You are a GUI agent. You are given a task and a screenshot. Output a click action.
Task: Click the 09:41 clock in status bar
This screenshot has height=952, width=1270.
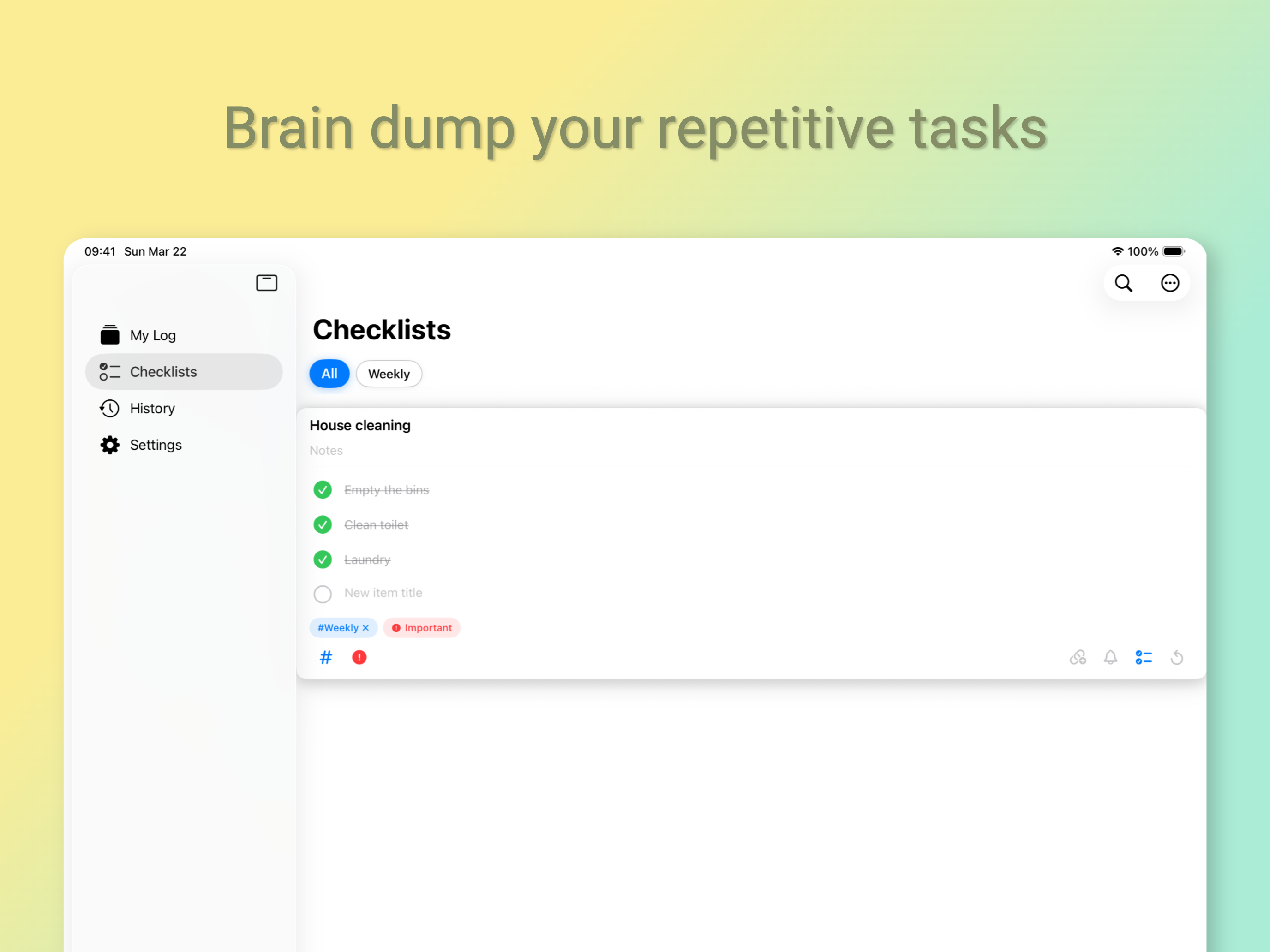(x=100, y=251)
